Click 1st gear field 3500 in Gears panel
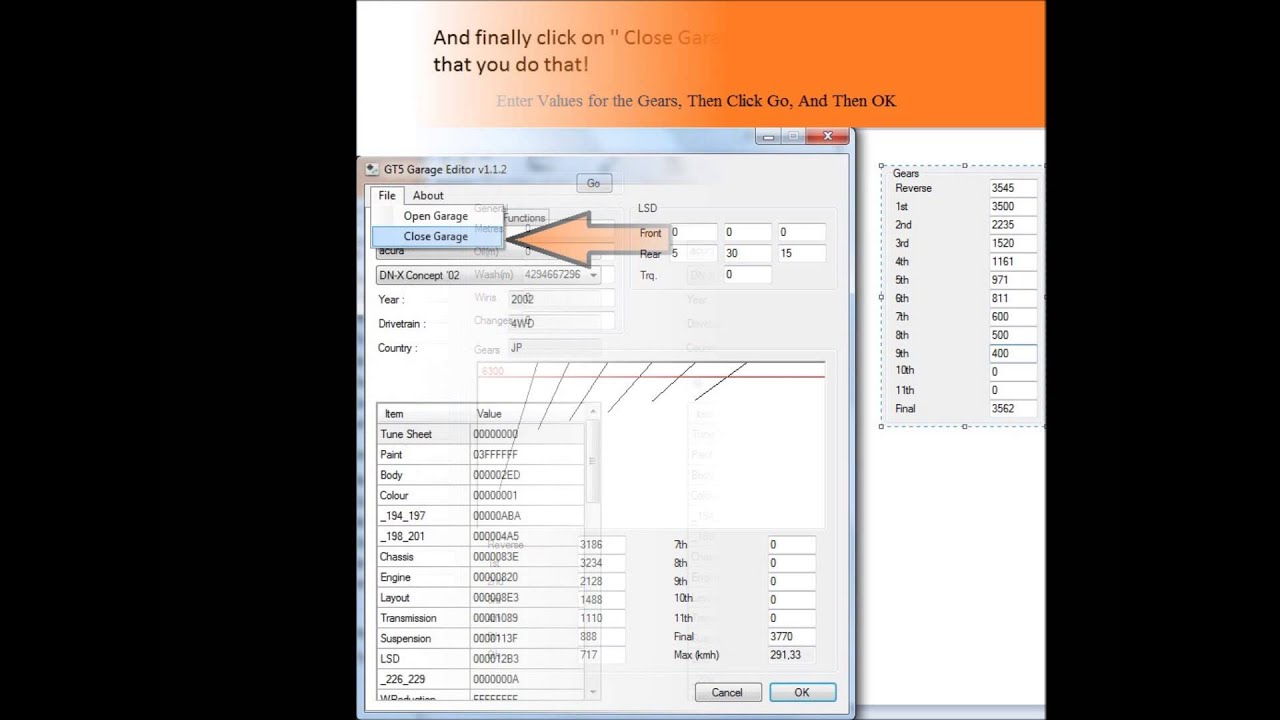The width and height of the screenshot is (1280, 720). (1012, 206)
